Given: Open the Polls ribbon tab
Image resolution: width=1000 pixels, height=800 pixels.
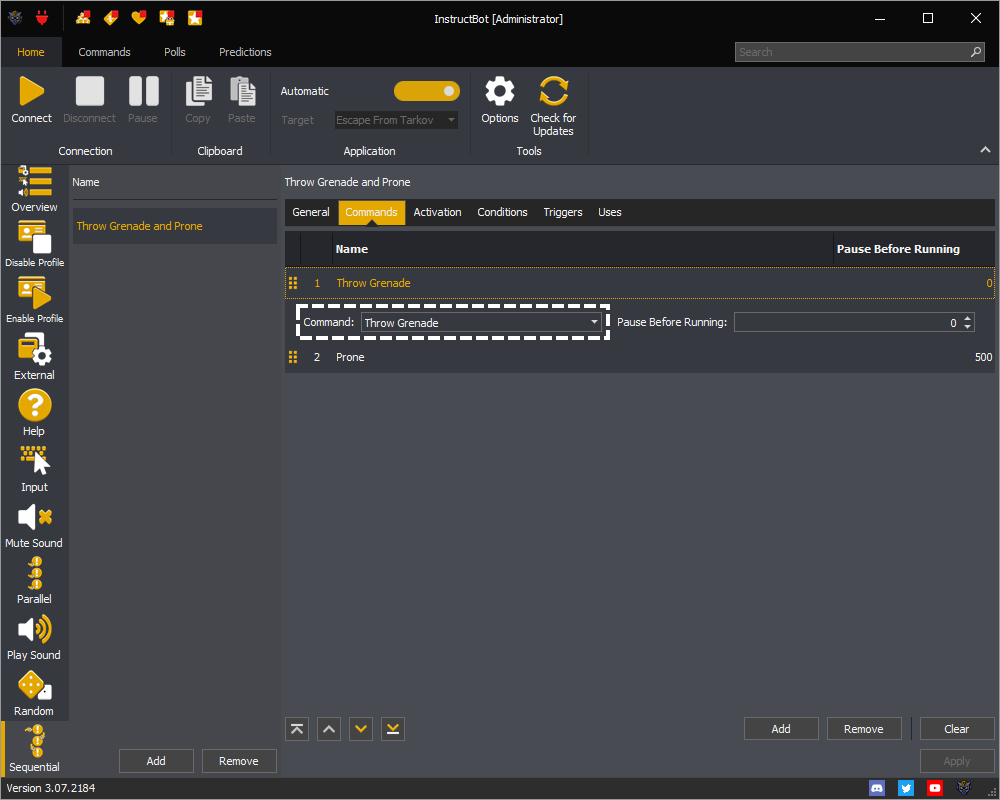Looking at the screenshot, I should (x=175, y=52).
